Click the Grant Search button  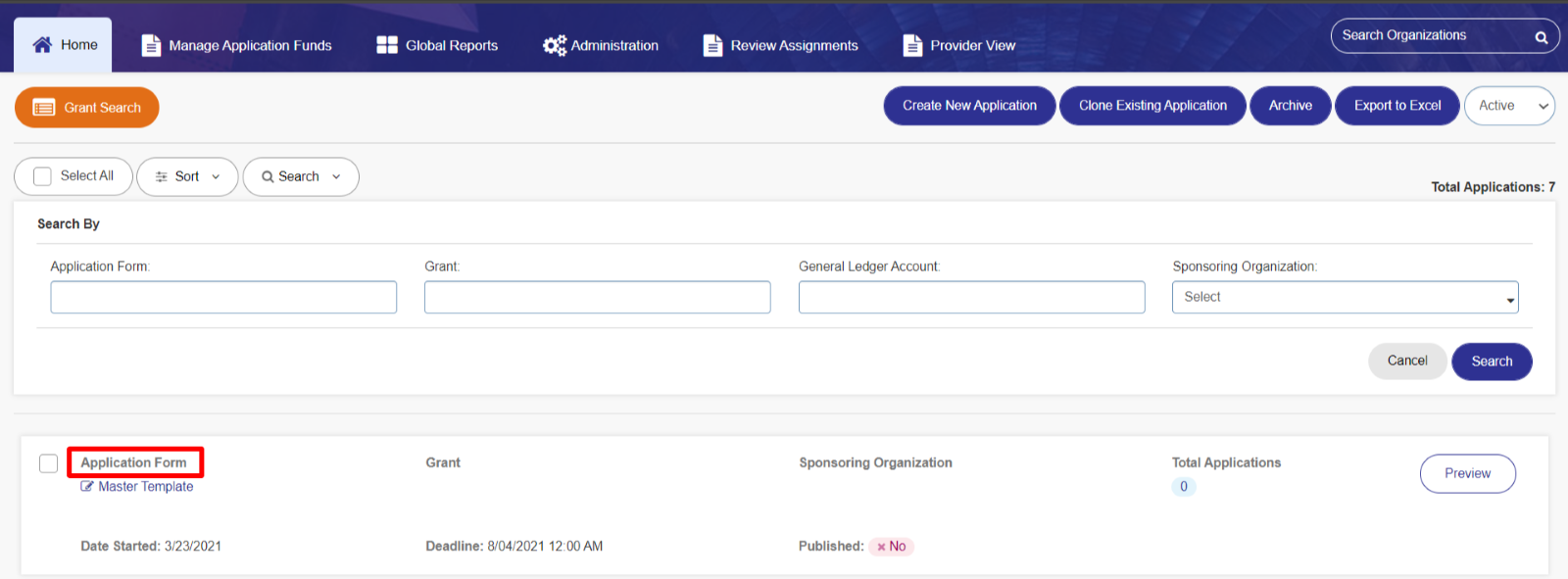pos(87,108)
